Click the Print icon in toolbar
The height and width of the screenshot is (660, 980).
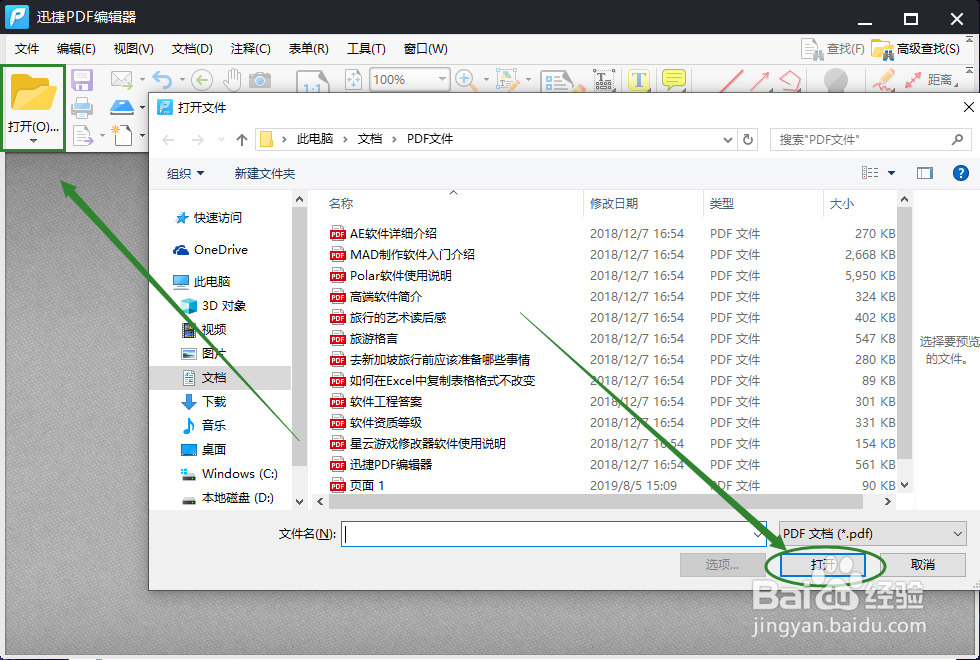click(82, 108)
